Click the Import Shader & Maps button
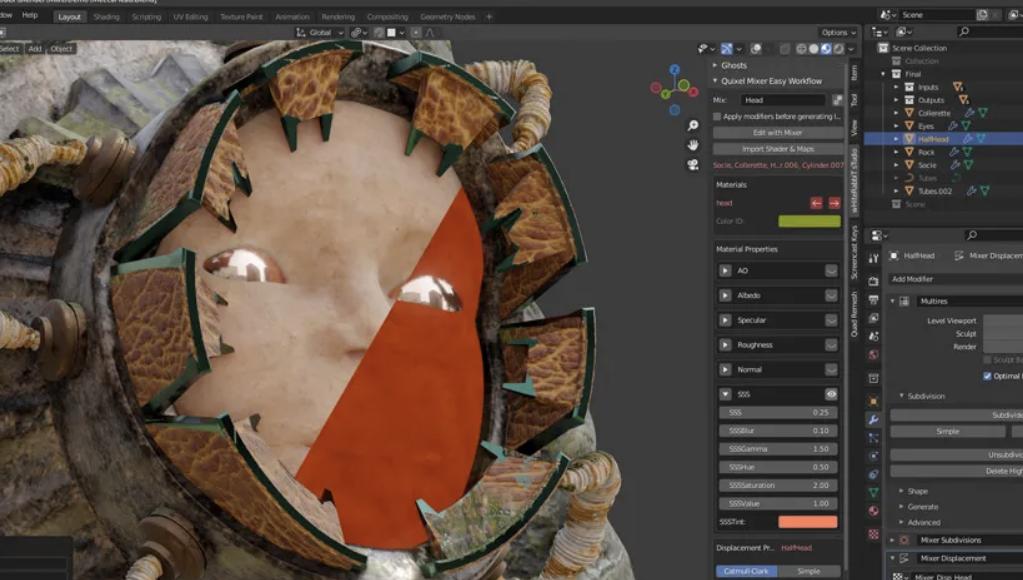This screenshot has width=1023, height=580. point(778,149)
